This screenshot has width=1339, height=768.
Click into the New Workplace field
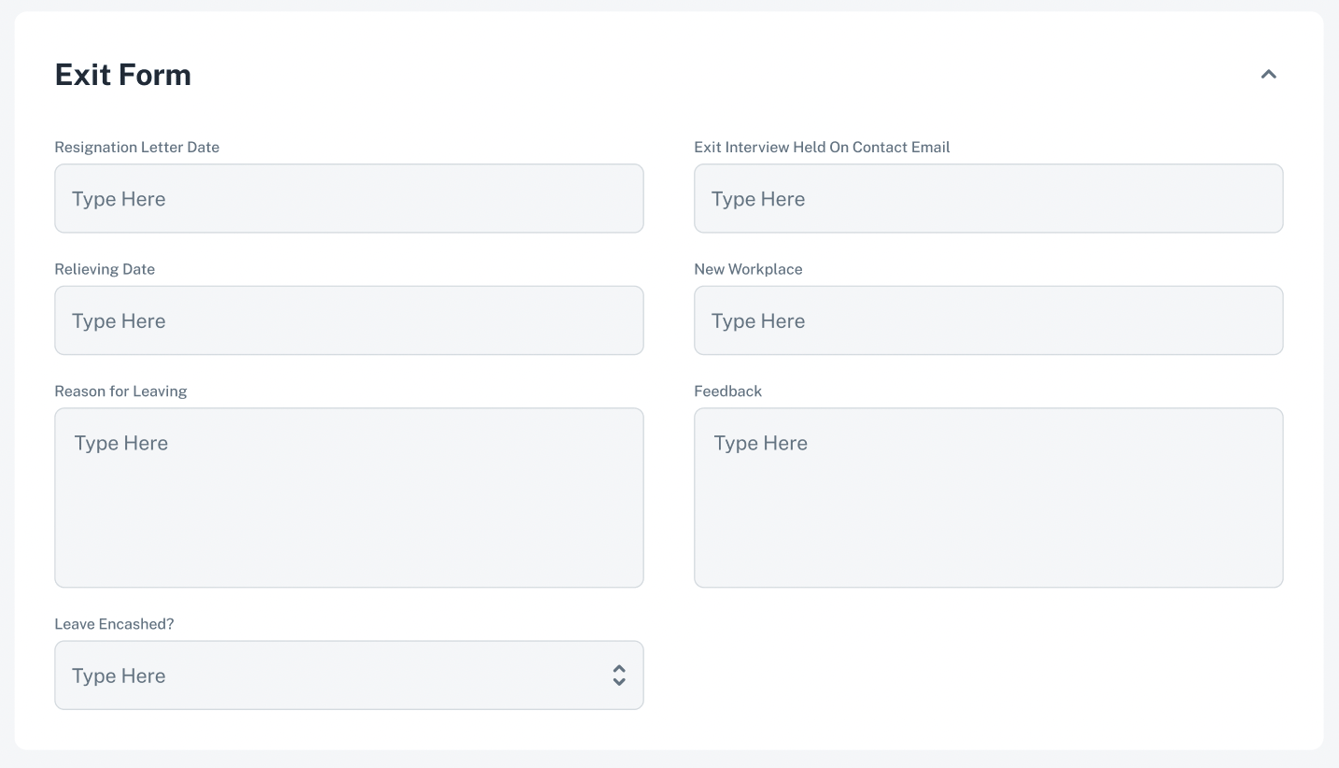point(988,320)
